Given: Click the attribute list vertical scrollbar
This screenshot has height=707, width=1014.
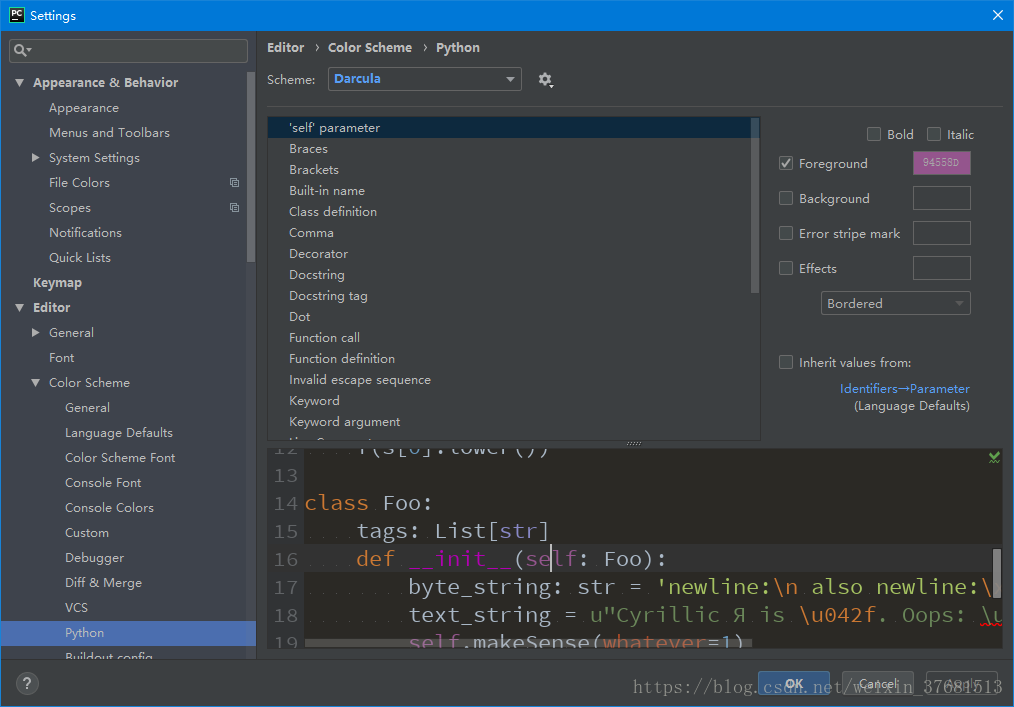Looking at the screenshot, I should coord(755,206).
